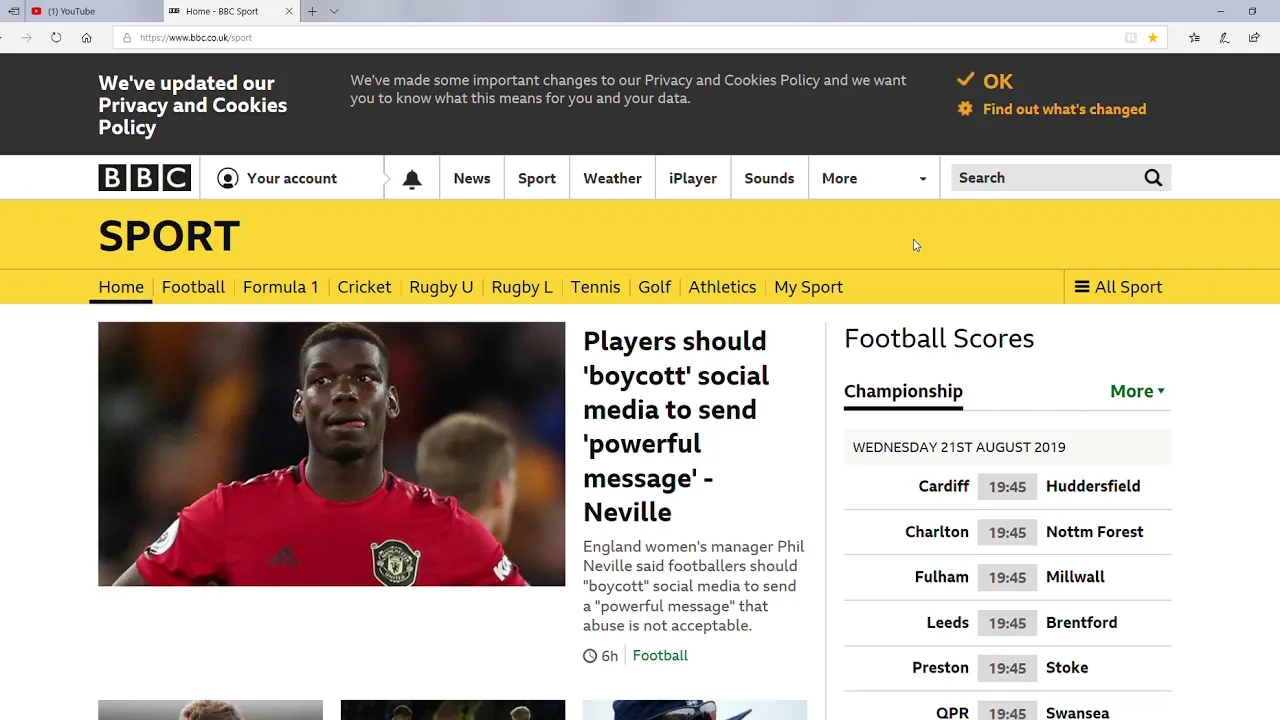Open Sounds in BBC navigation
Image resolution: width=1280 pixels, height=720 pixels.
tap(769, 178)
